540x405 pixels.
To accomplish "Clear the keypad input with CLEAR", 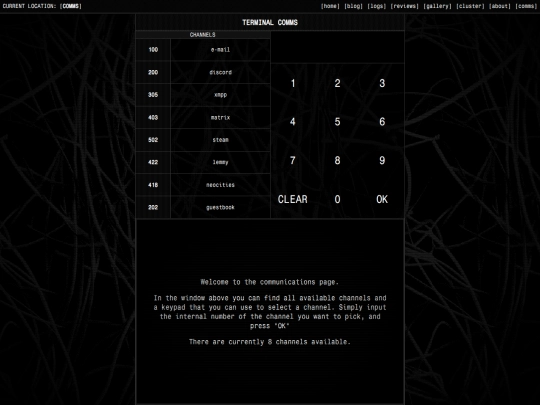I will click(293, 199).
